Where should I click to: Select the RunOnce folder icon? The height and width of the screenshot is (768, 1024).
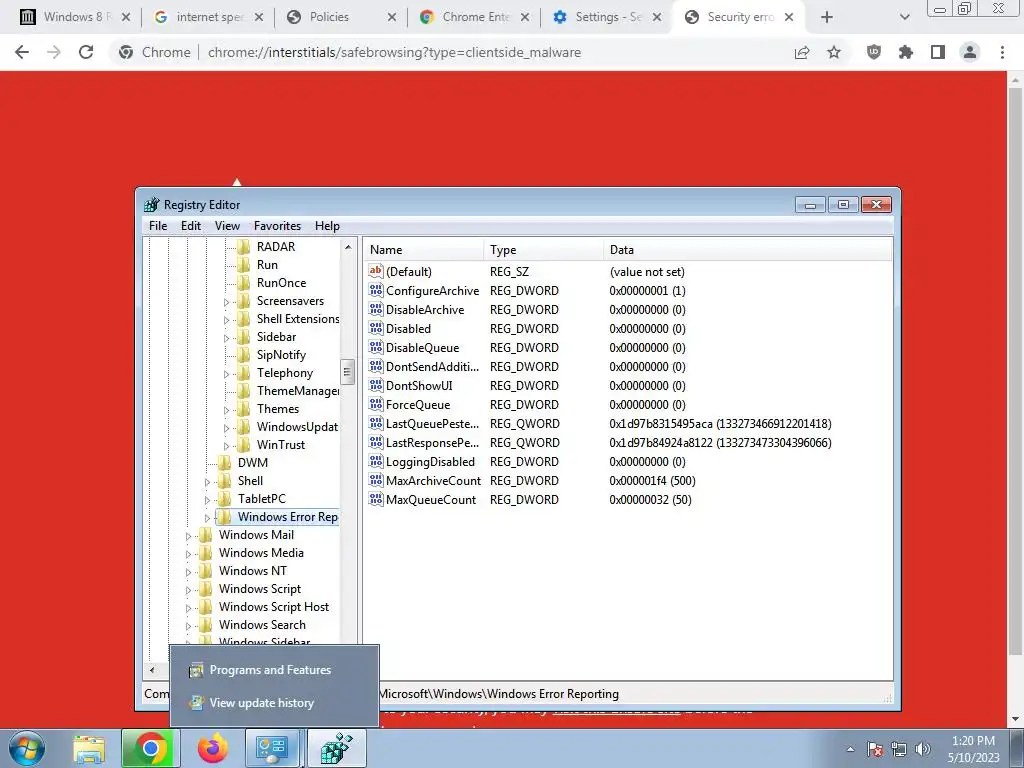(244, 283)
